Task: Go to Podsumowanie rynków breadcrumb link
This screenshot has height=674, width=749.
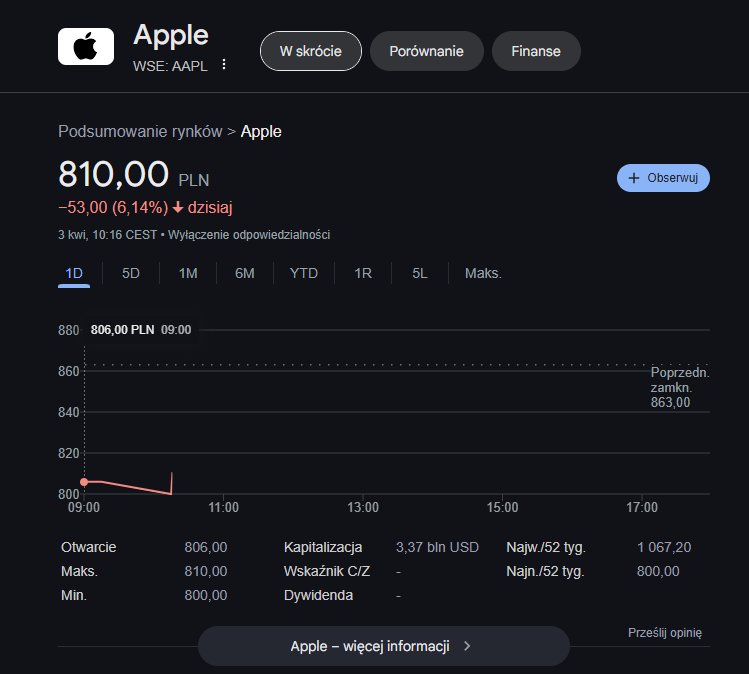Action: click(x=140, y=131)
